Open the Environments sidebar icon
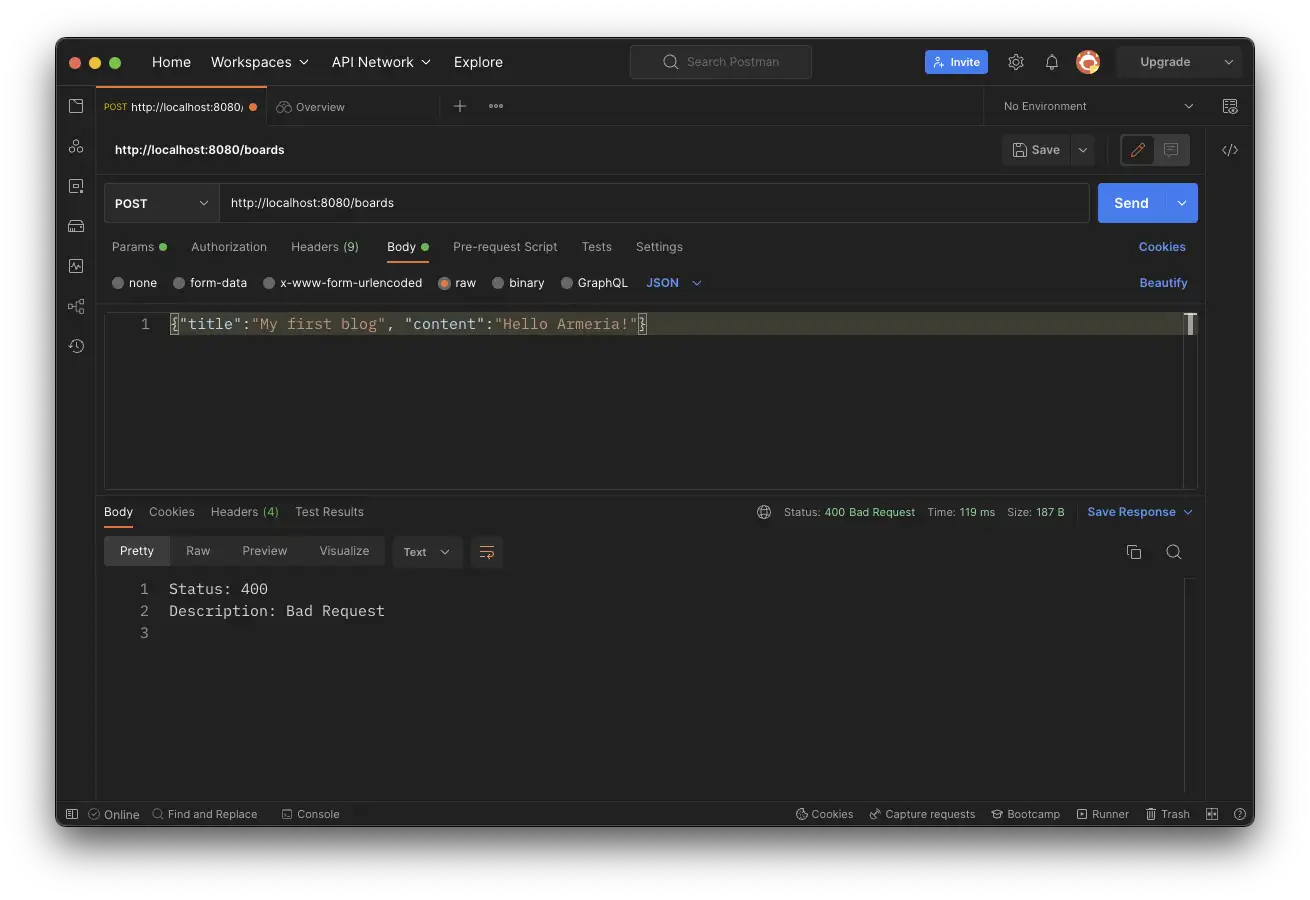This screenshot has width=1310, height=900. tap(76, 186)
